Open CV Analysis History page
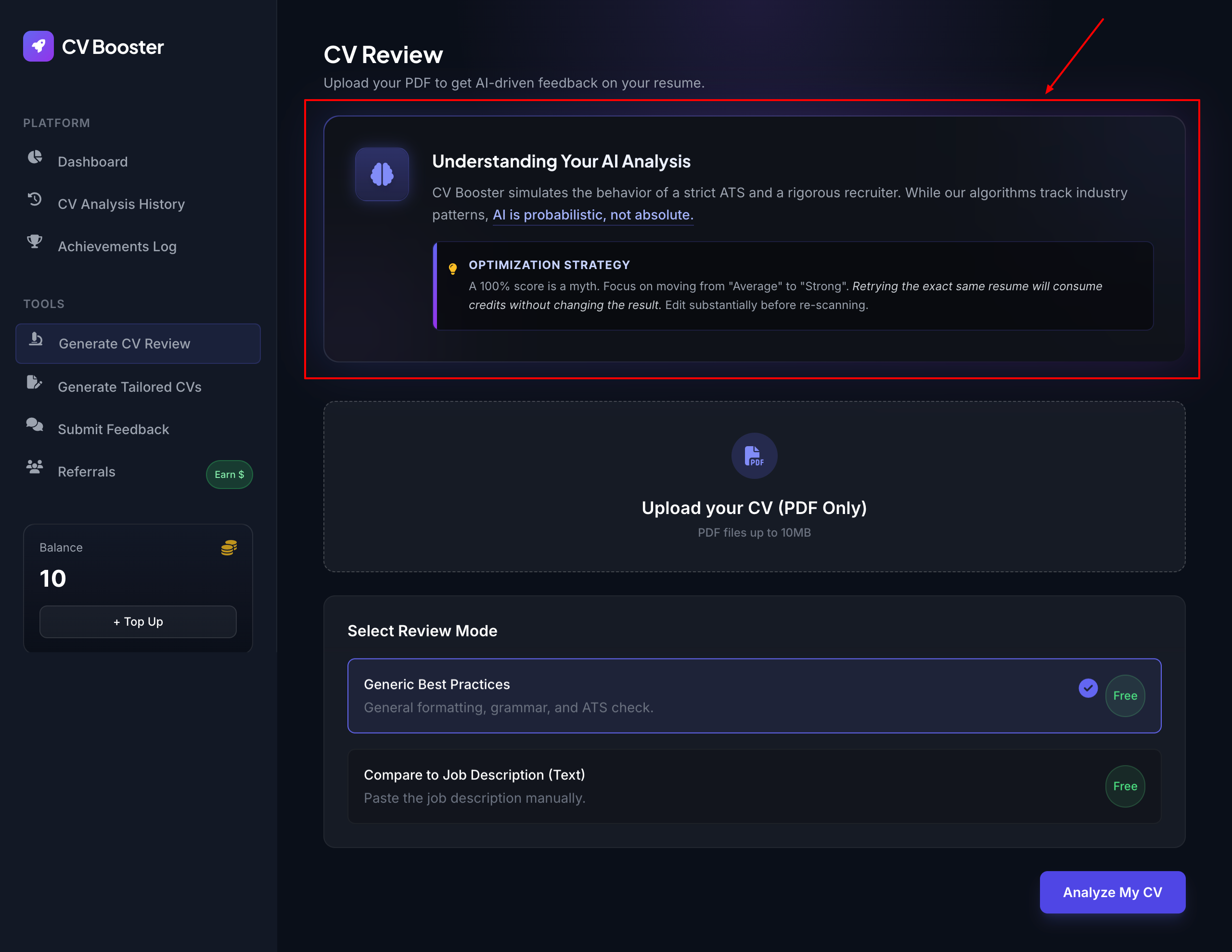1232x952 pixels. tap(138, 204)
